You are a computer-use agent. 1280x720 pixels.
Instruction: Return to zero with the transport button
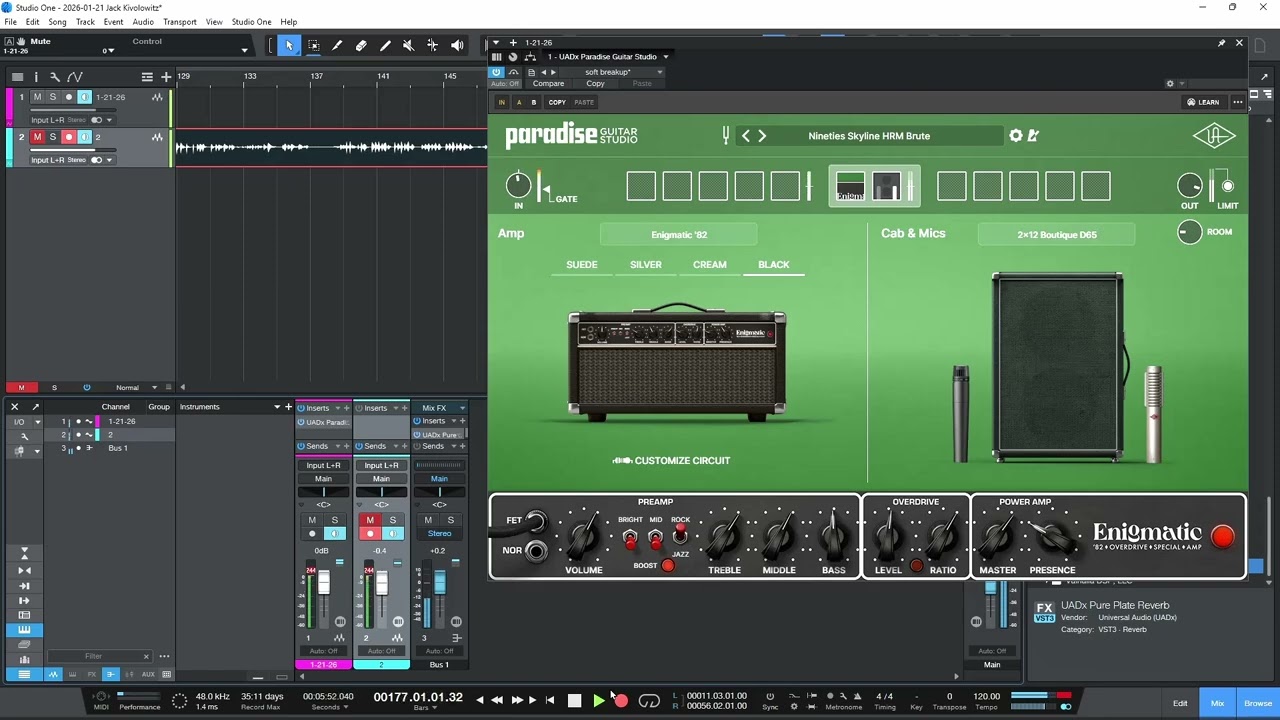pos(550,701)
